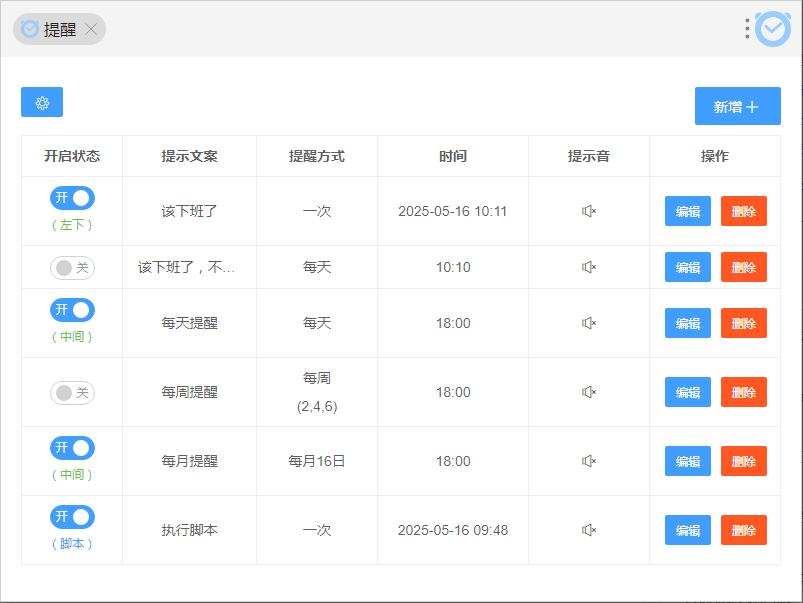Delete the 执行脚本 reminder
Image resolution: width=803 pixels, height=603 pixels.
pyautogui.click(x=744, y=530)
